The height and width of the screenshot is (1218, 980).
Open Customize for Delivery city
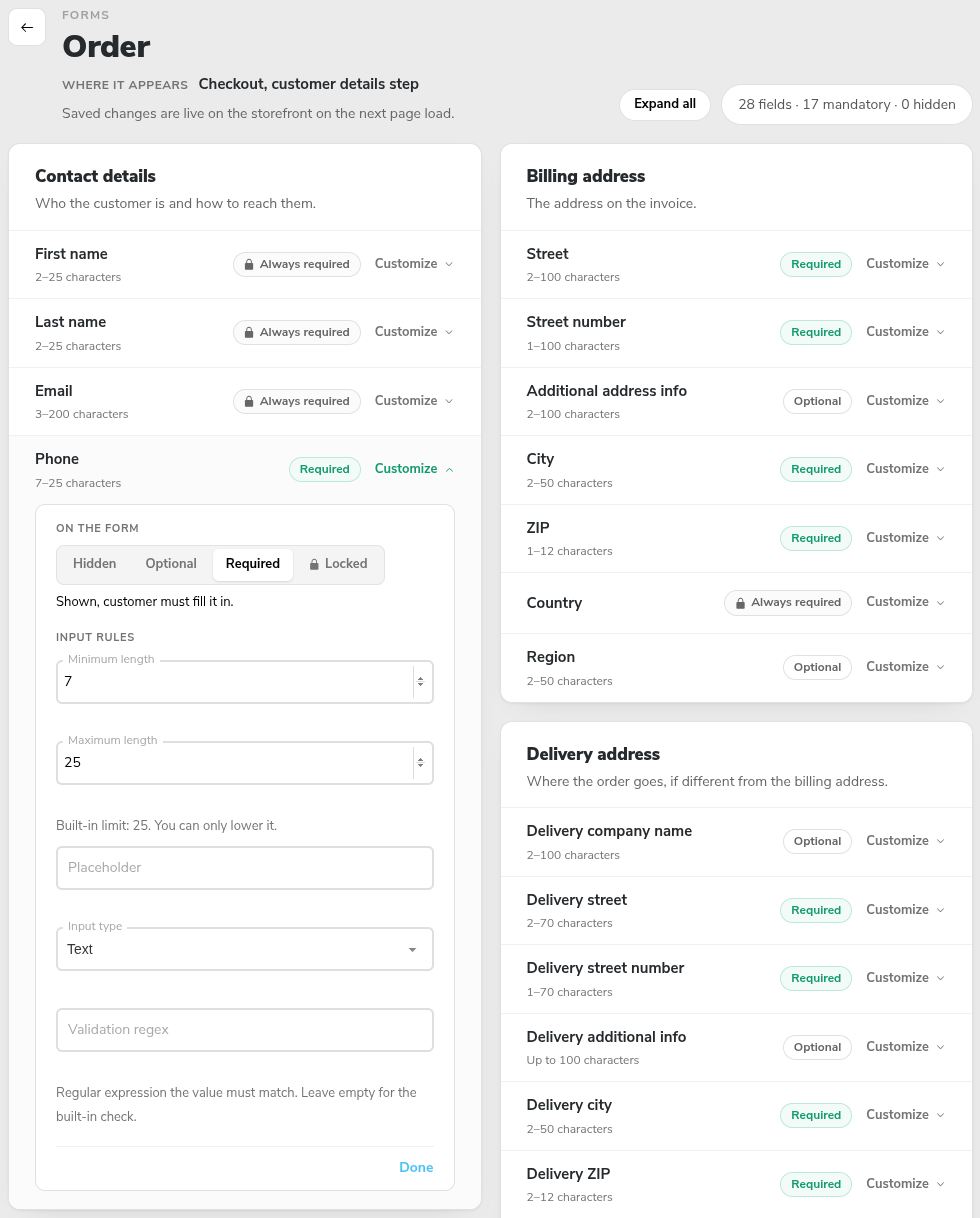coord(905,1115)
